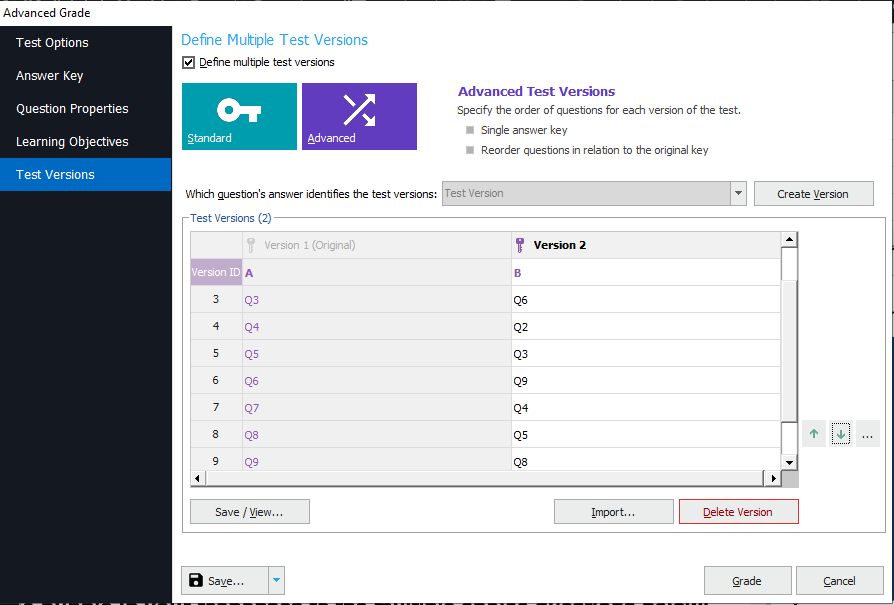
Task: Click the purple key icon beside Version 2
Action: point(519,245)
